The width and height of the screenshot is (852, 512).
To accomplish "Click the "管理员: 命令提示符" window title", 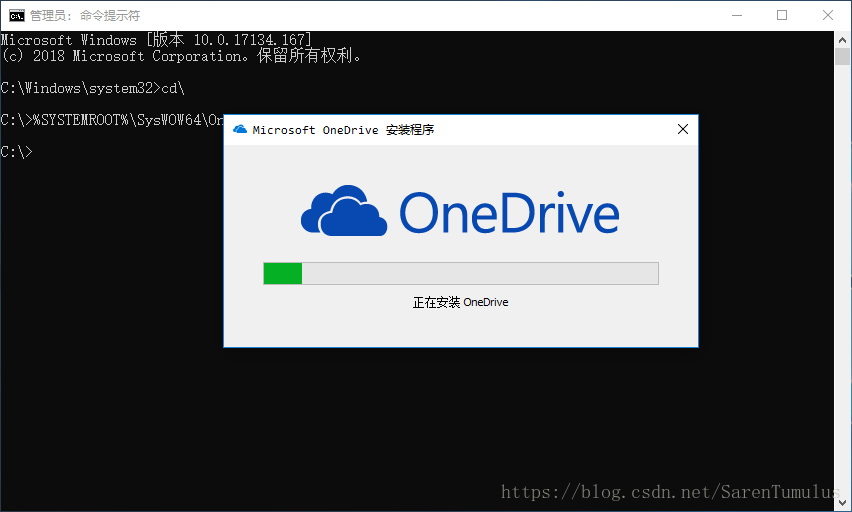I will pos(85,16).
